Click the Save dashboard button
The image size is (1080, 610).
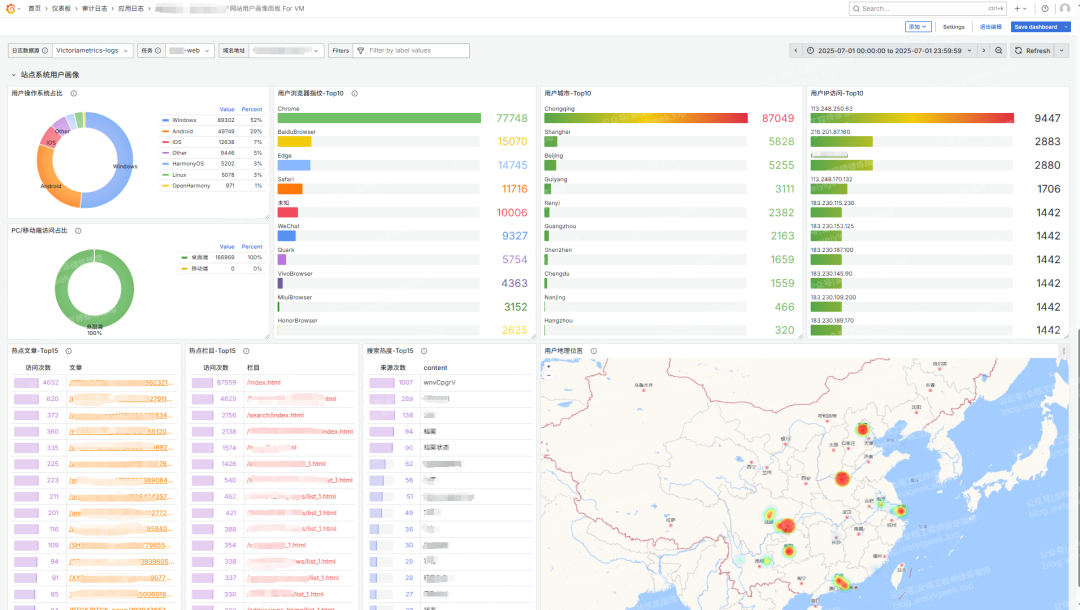click(x=1036, y=27)
